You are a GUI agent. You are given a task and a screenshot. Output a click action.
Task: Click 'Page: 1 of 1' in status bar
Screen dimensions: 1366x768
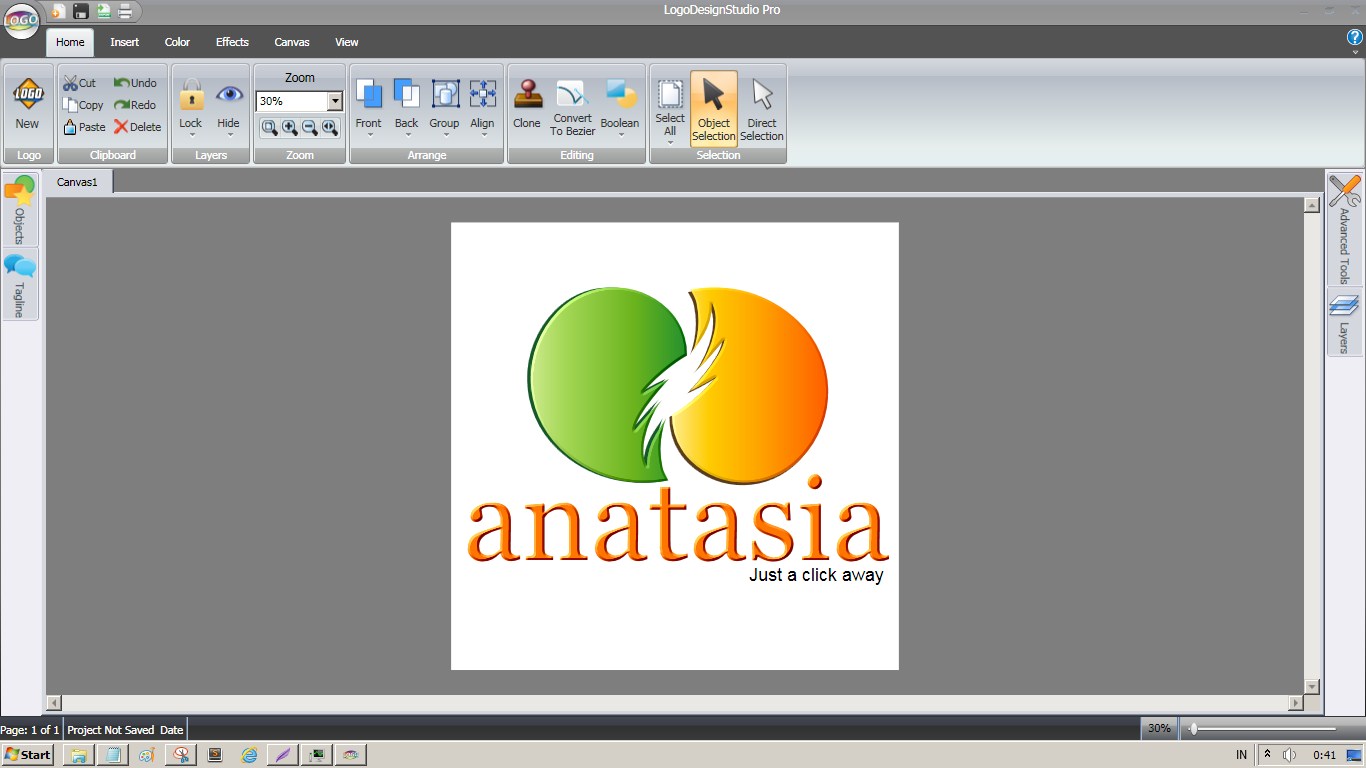click(x=30, y=730)
